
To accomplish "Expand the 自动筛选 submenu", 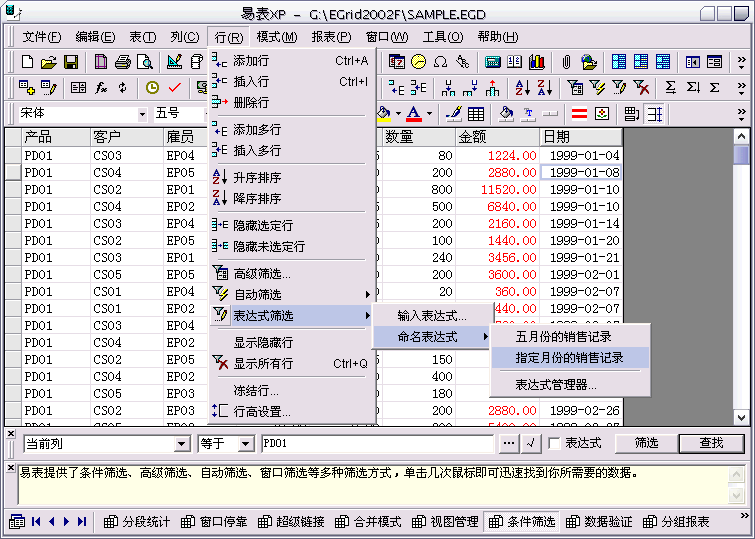I will point(291,294).
